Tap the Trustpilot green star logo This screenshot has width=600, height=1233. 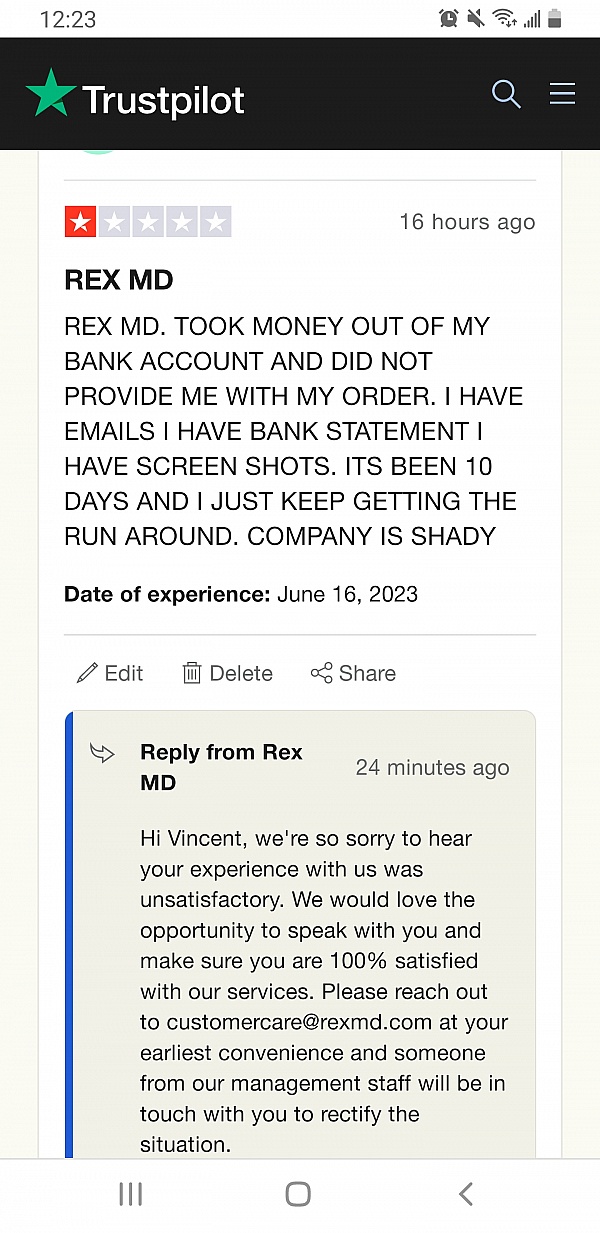coord(51,94)
